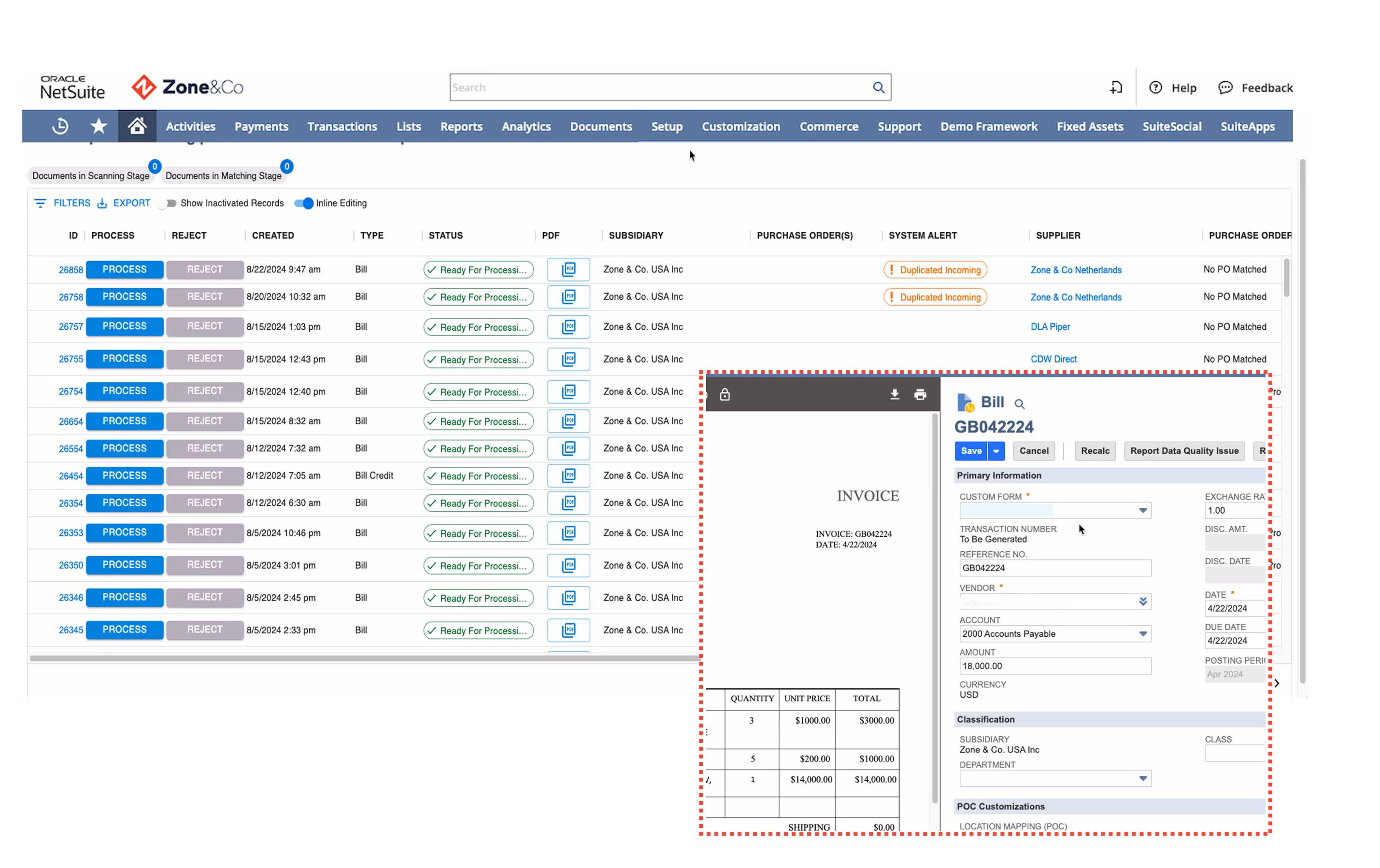
Task: Open the search magnifier next to the Bill title
Action: point(1019,404)
